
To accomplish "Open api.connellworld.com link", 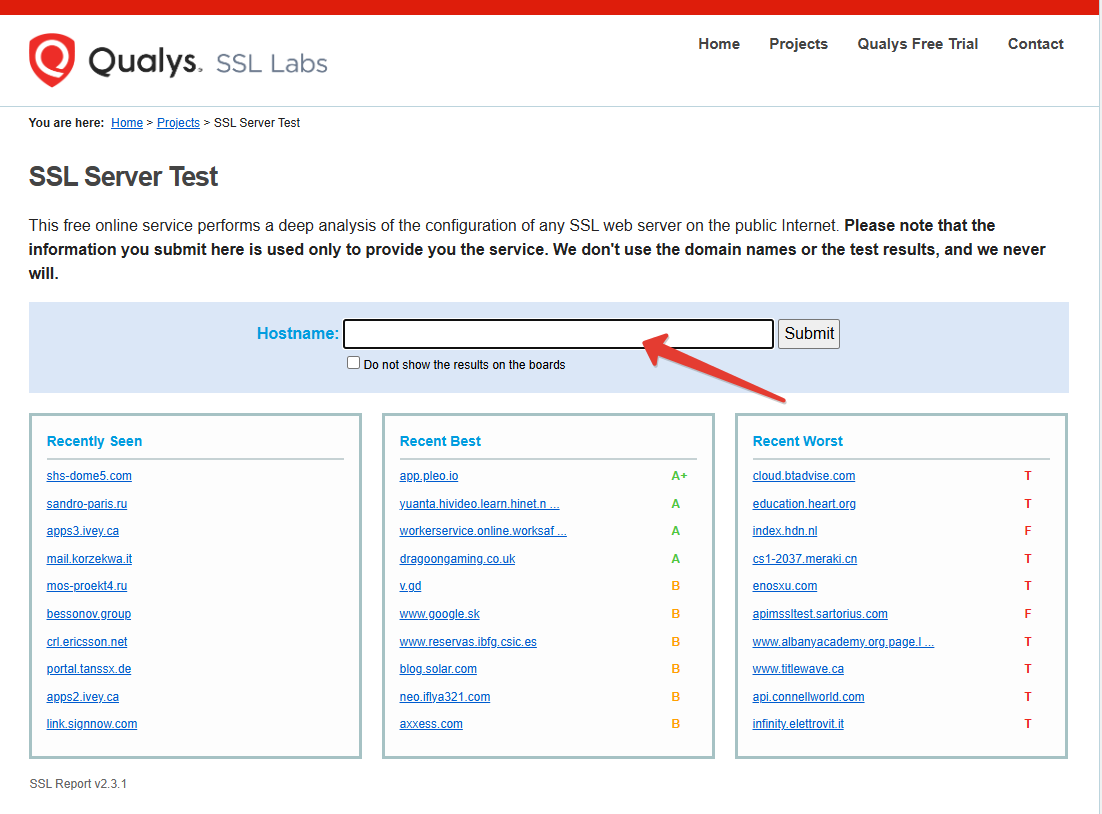I will pyautogui.click(x=808, y=697).
